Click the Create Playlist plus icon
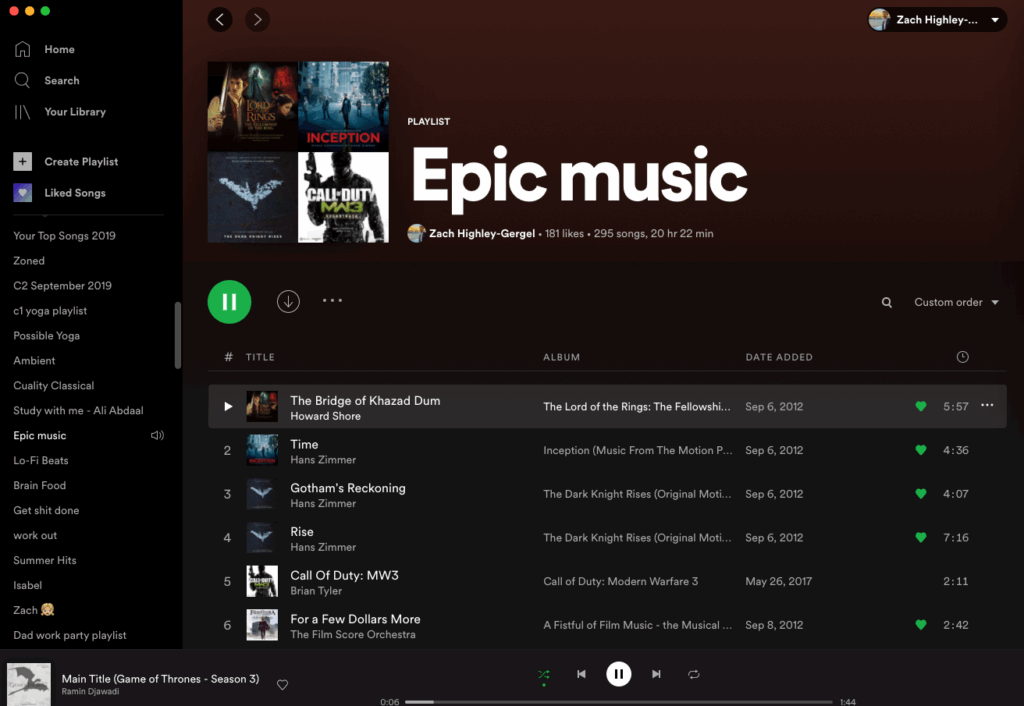Viewport: 1024px width, 706px height. [22, 161]
